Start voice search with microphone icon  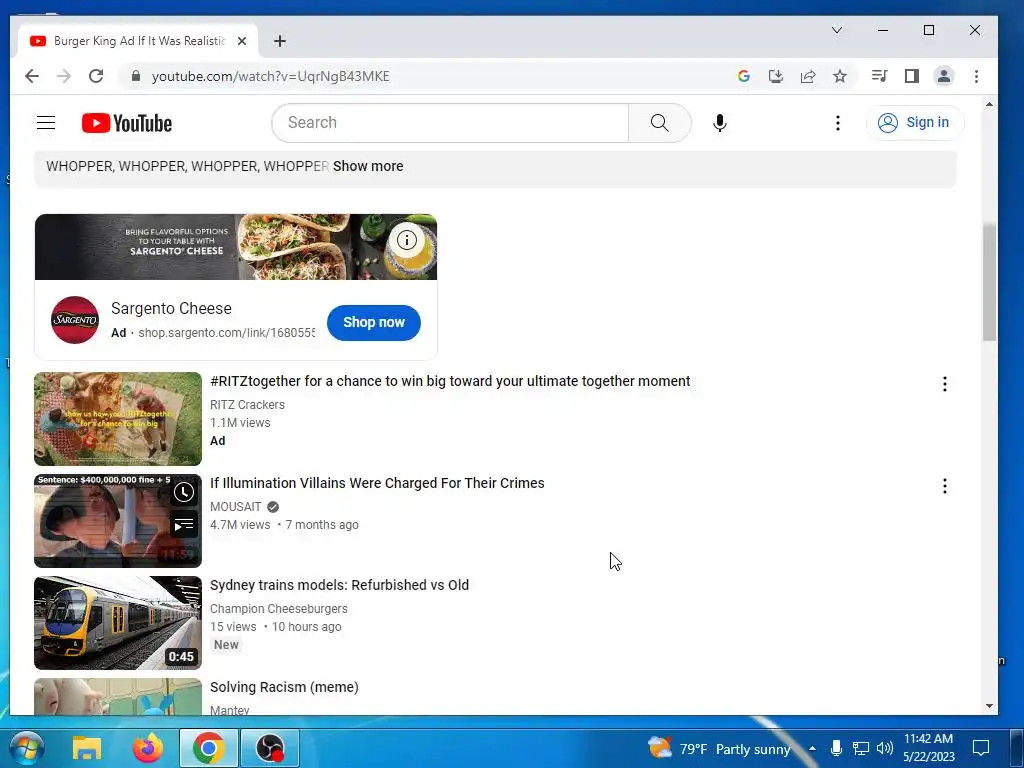coord(720,123)
